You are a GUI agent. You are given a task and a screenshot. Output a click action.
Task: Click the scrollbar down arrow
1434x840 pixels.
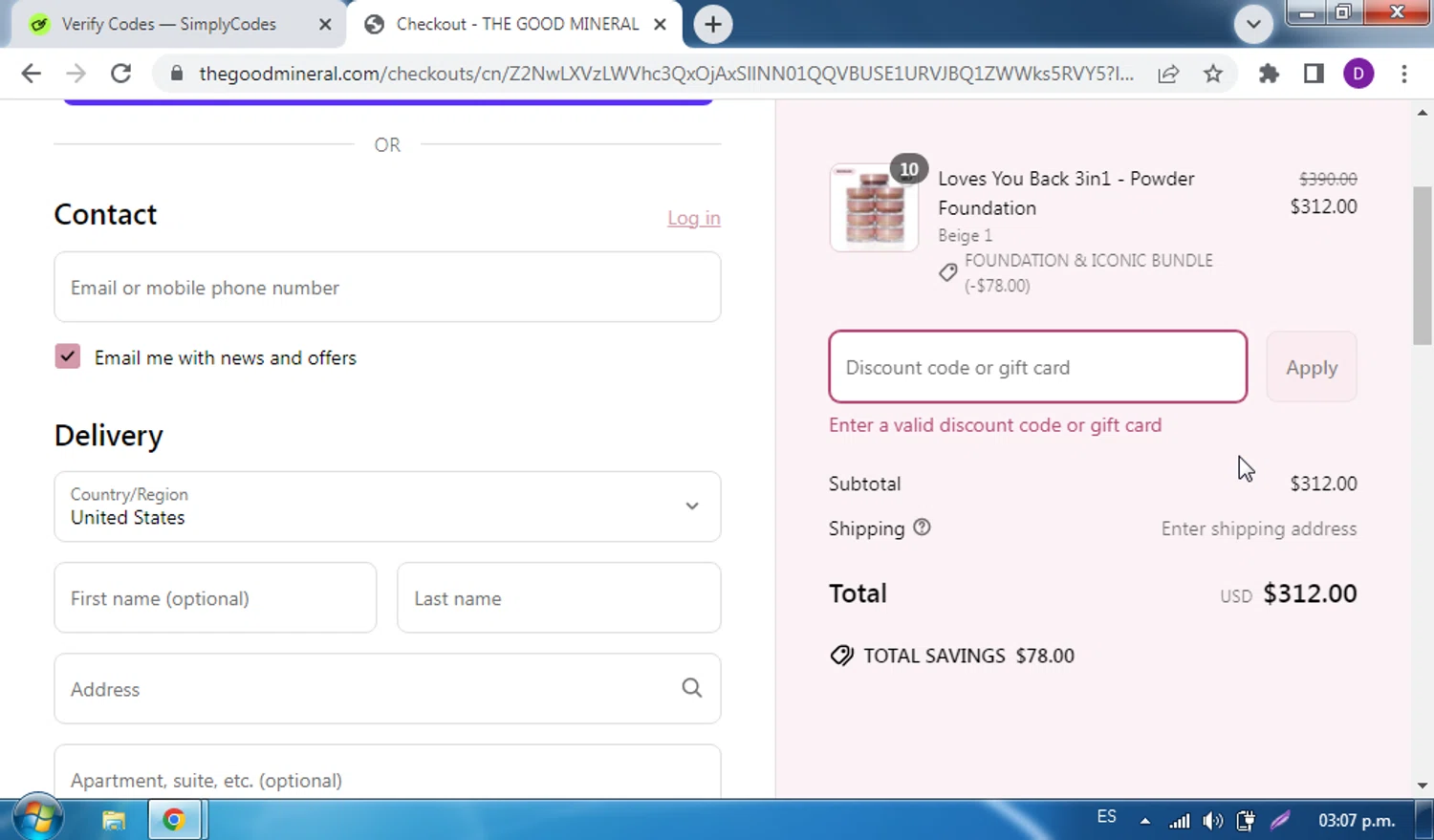(x=1423, y=786)
